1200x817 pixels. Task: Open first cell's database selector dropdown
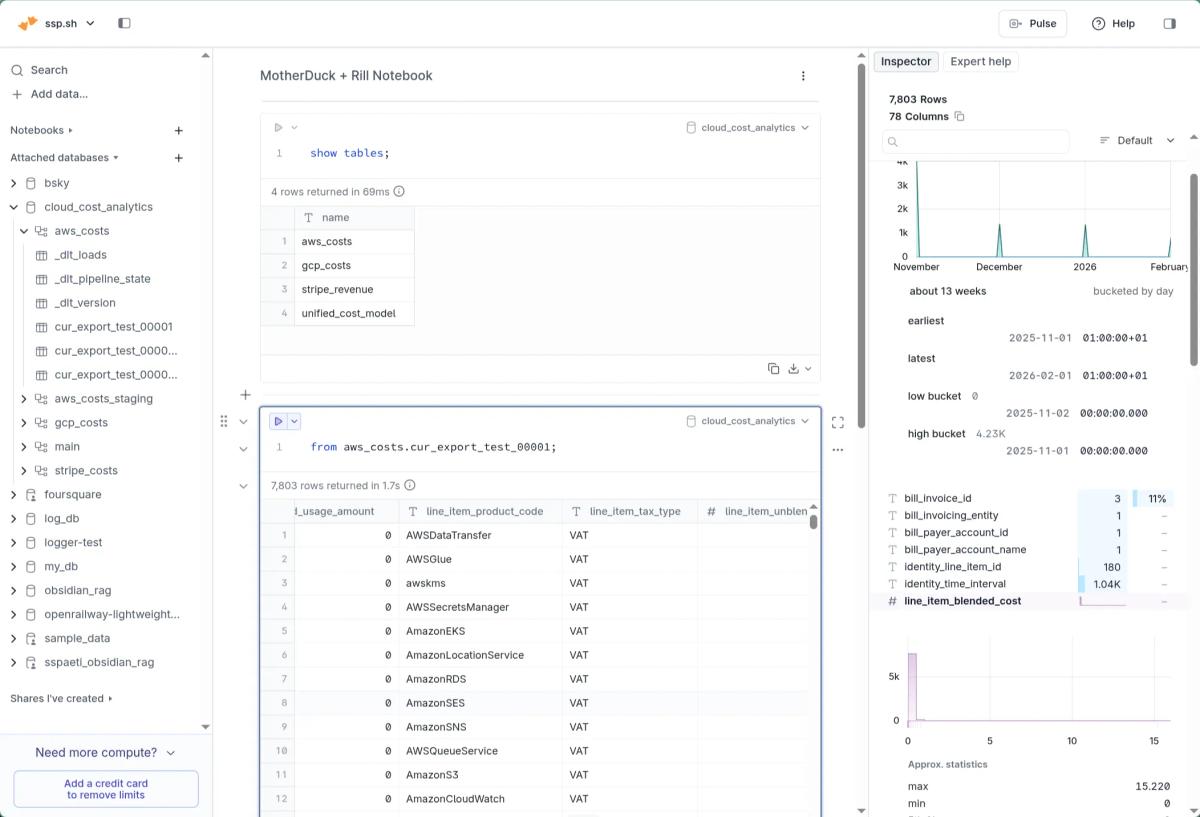pos(747,128)
